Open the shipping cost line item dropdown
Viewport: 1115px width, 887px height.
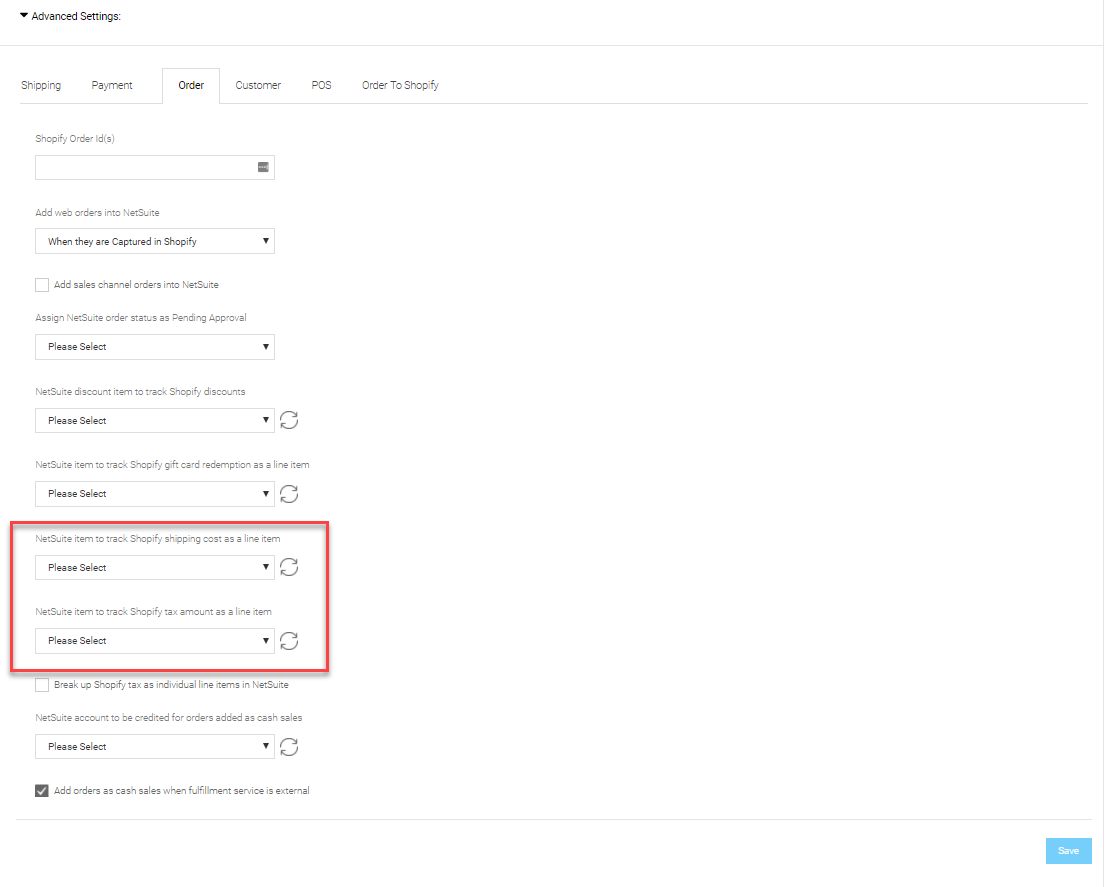click(x=154, y=567)
